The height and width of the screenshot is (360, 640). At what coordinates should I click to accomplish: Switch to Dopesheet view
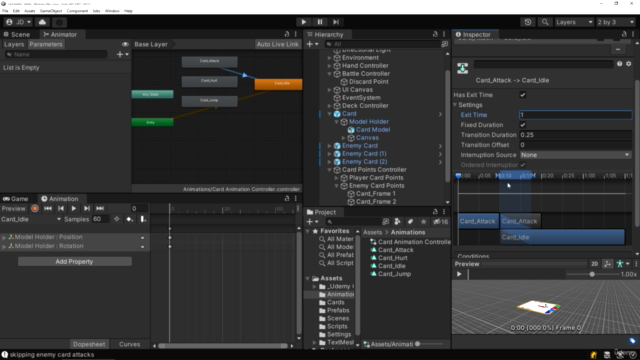[89, 344]
